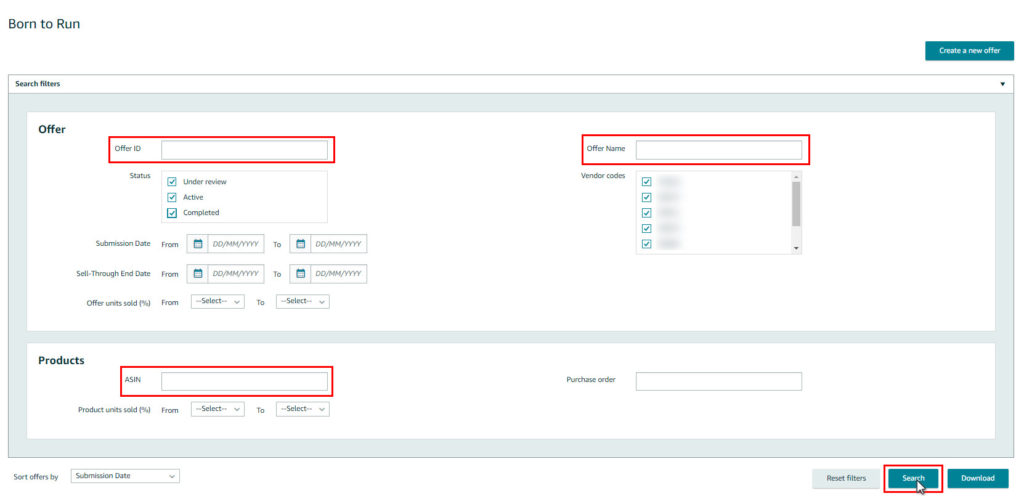This screenshot has height=496, width=1024.
Task: Focus the ASIN input field
Action: coord(244,381)
